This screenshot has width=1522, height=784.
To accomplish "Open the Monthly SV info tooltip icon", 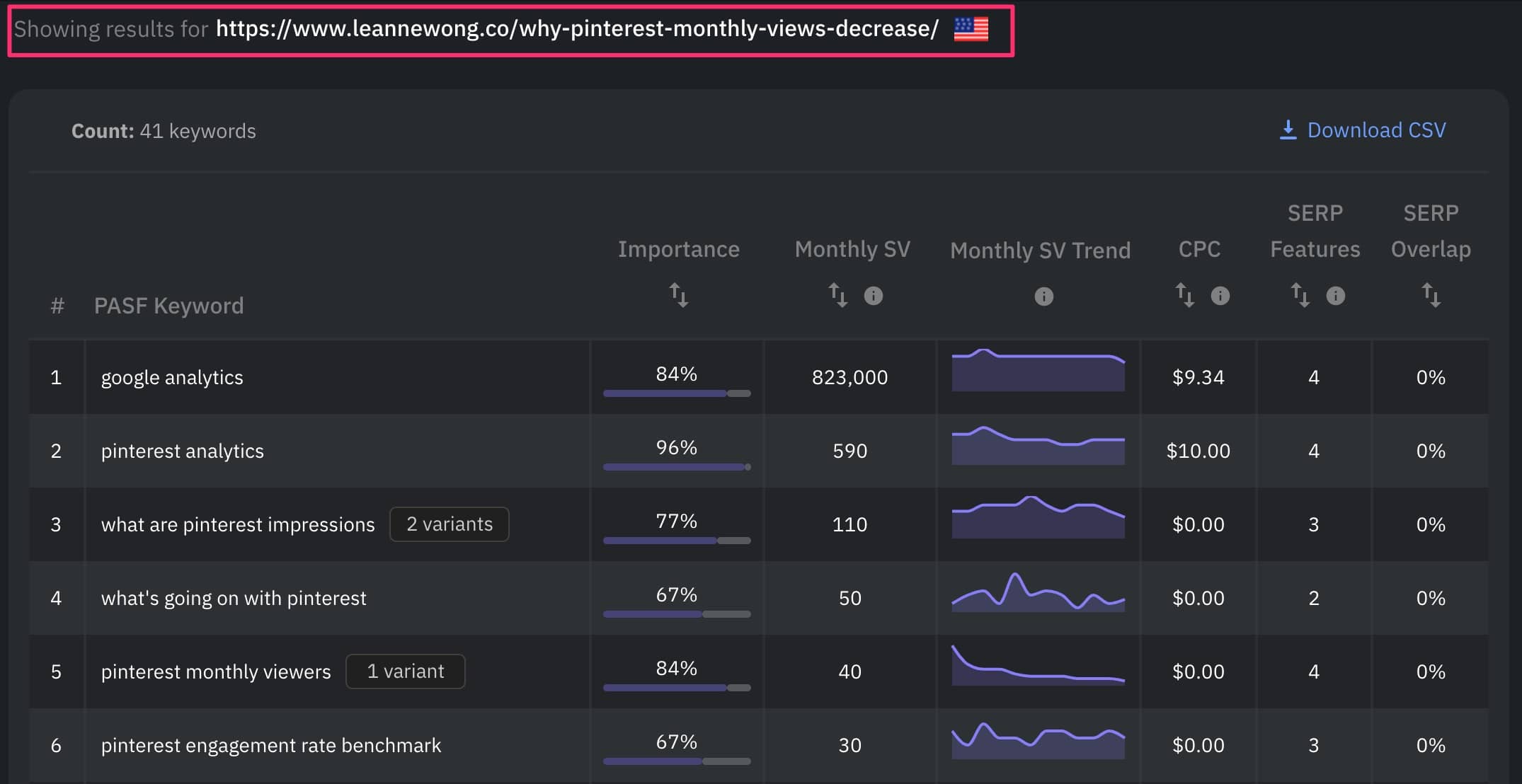I will click(x=874, y=296).
